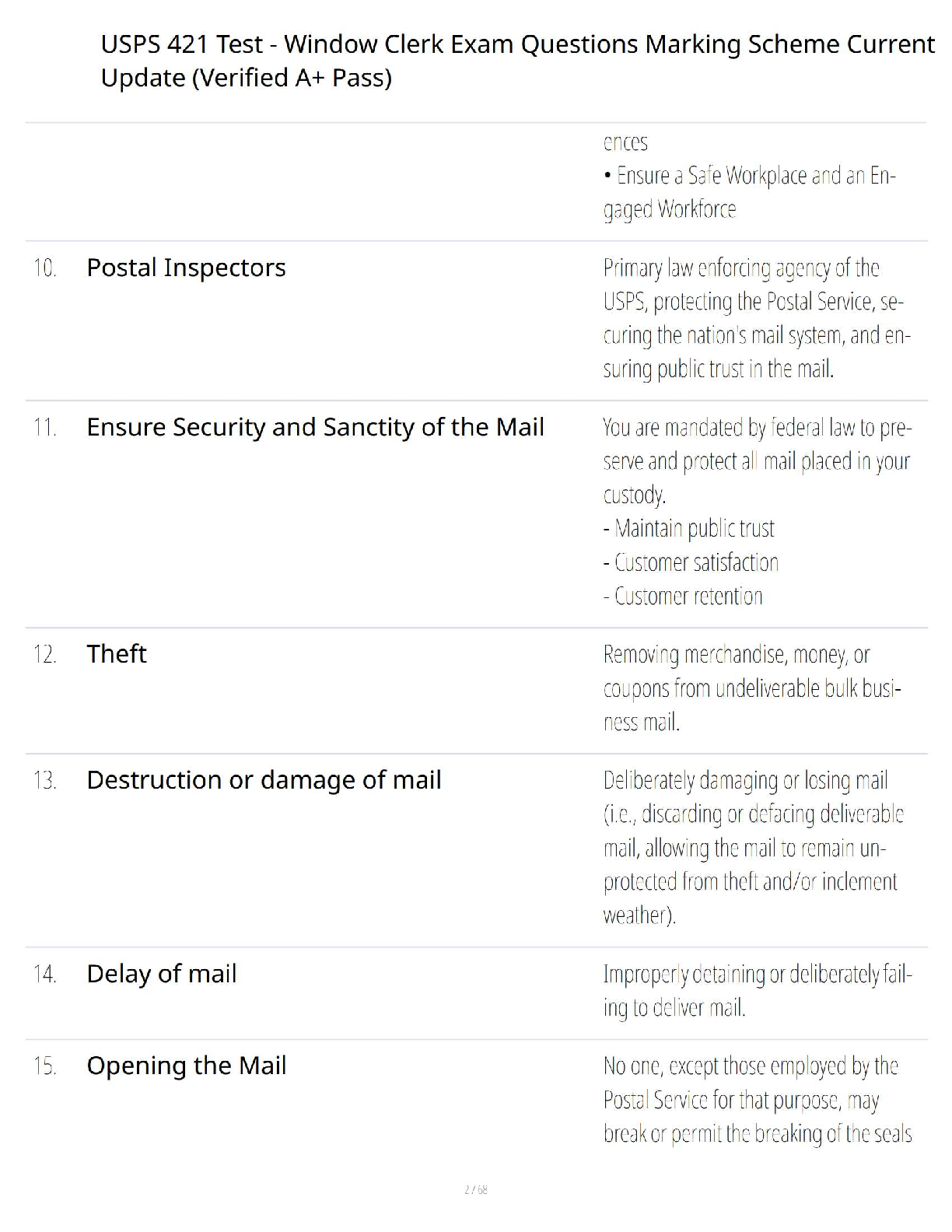Click the item number 13
Viewport: 952px width, 1232px height.
pyautogui.click(x=44, y=780)
